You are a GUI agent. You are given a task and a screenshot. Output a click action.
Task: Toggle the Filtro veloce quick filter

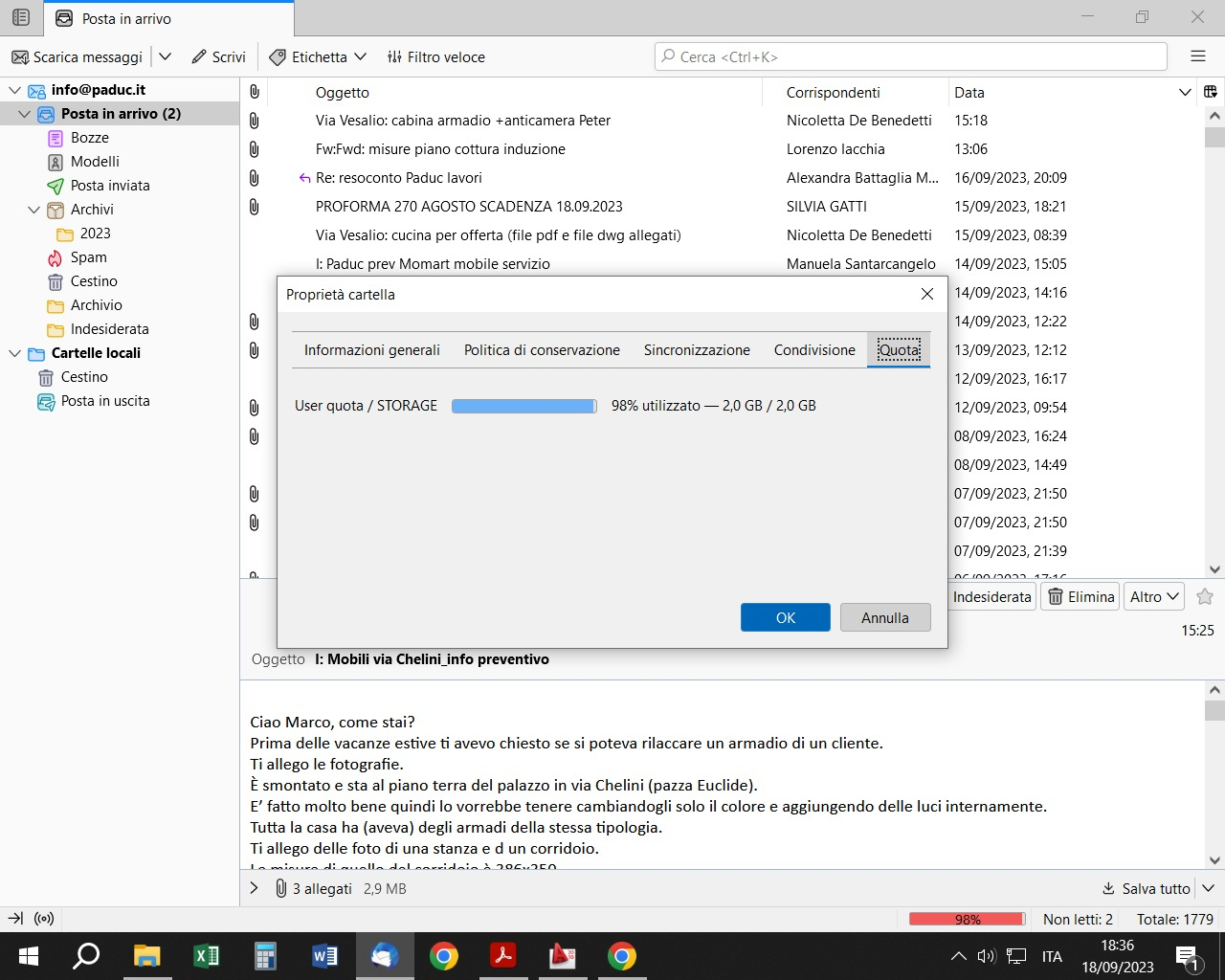coord(436,57)
